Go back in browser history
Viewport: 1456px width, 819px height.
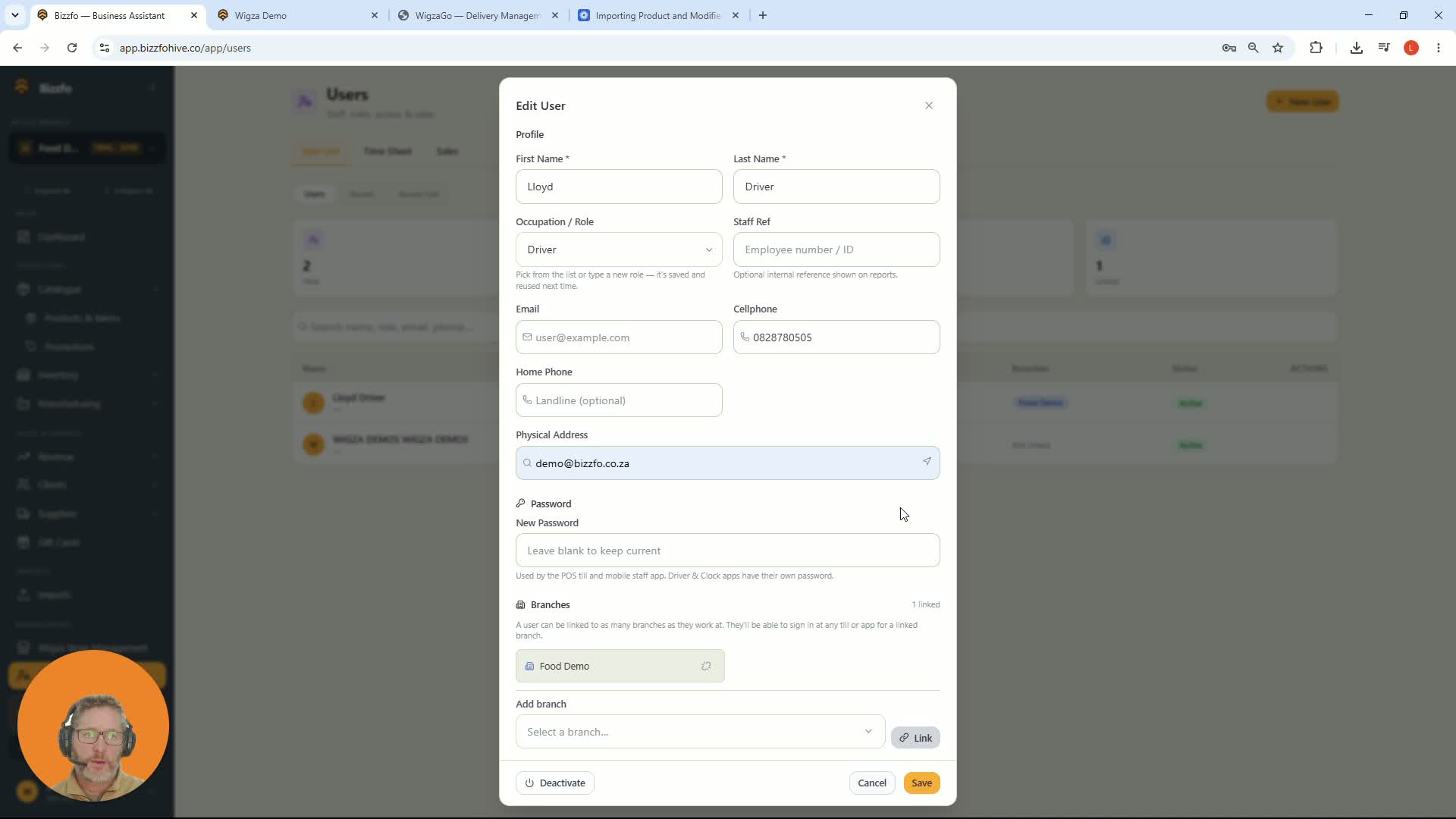17,48
